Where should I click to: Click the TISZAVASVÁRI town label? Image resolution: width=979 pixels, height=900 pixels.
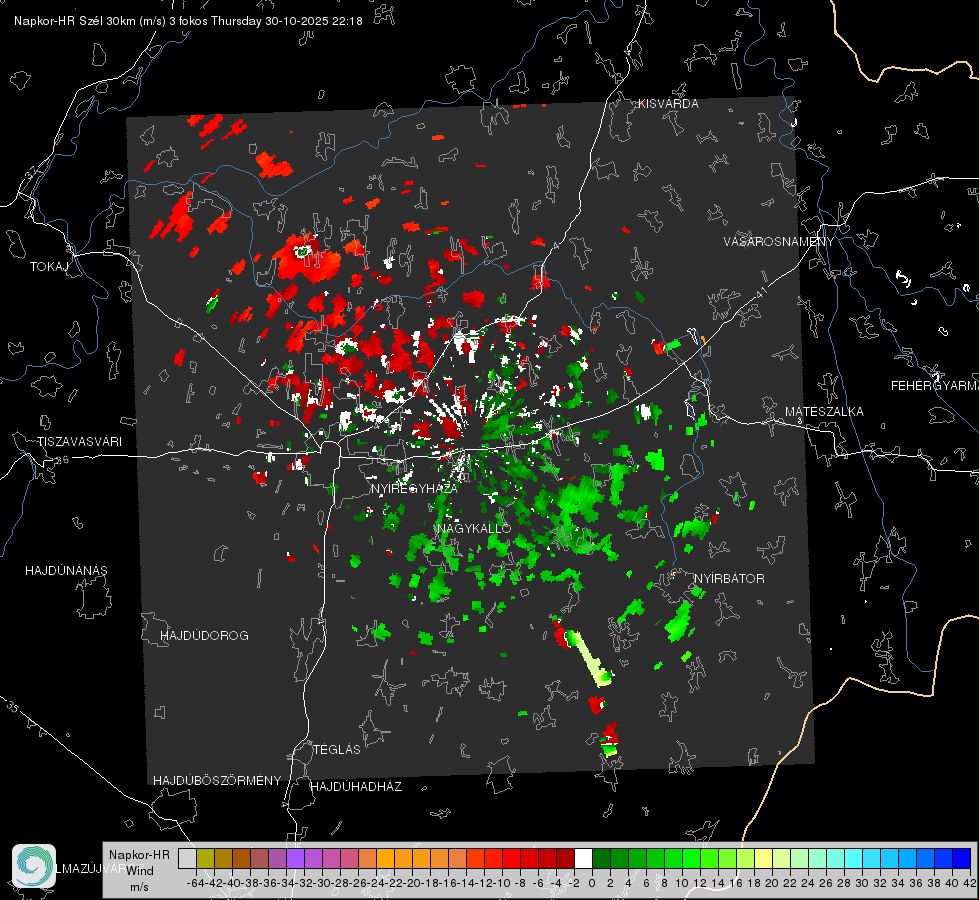tap(80, 442)
